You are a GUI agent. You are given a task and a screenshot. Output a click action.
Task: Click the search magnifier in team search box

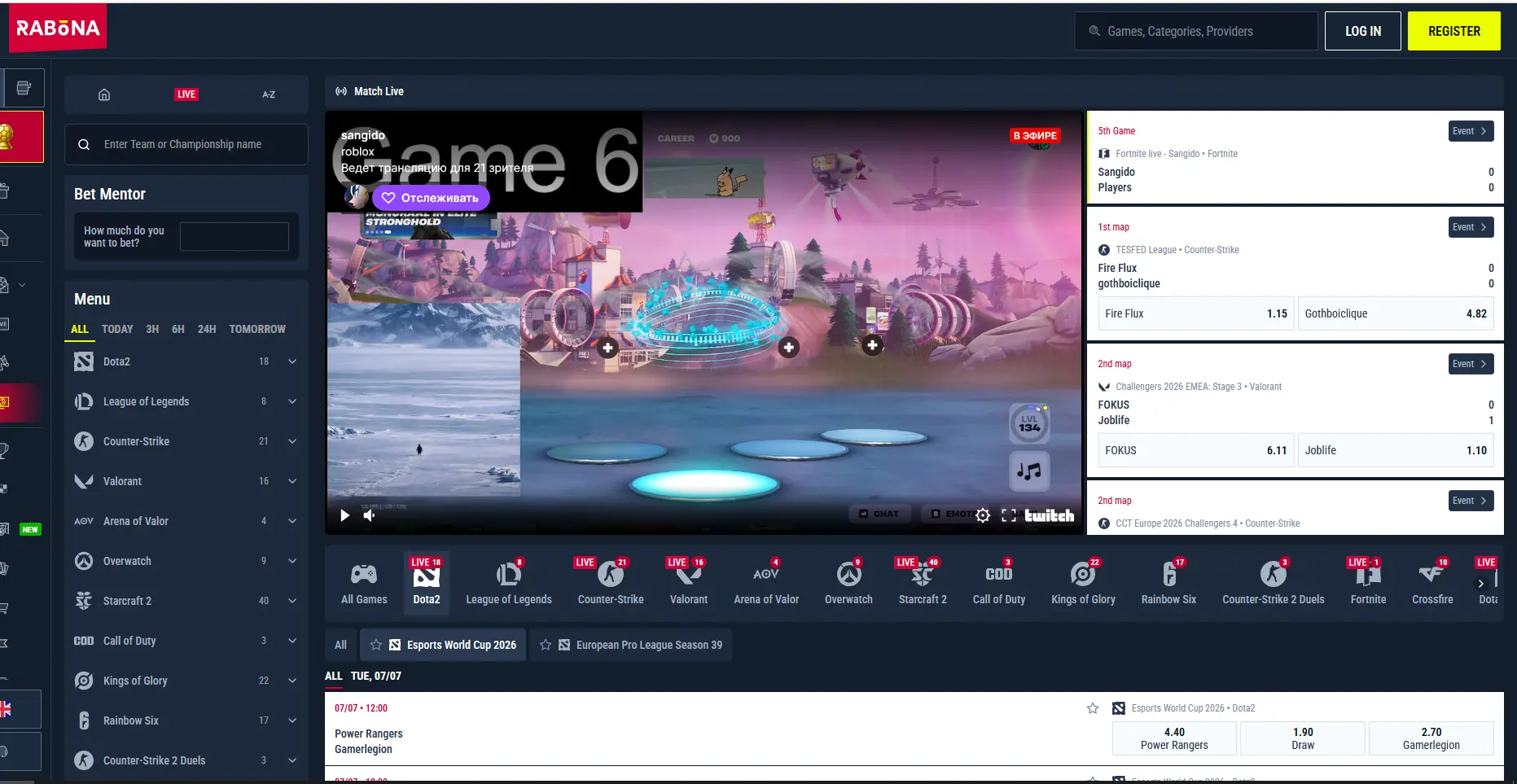tap(84, 145)
